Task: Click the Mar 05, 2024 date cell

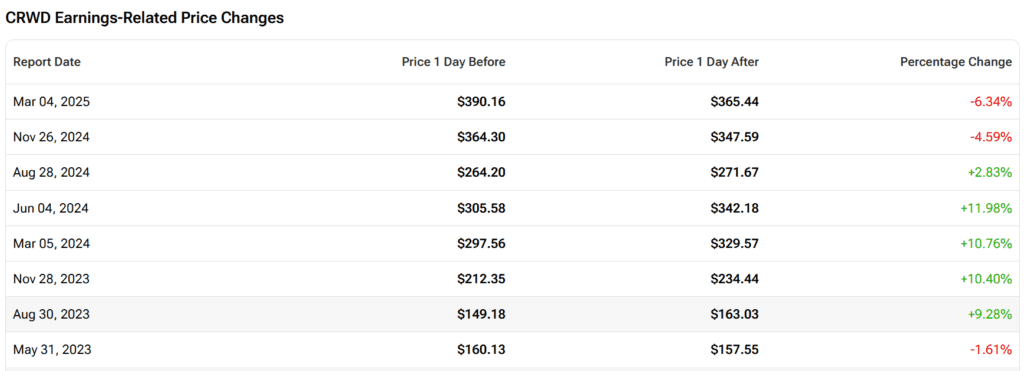Action: pyautogui.click(x=52, y=244)
